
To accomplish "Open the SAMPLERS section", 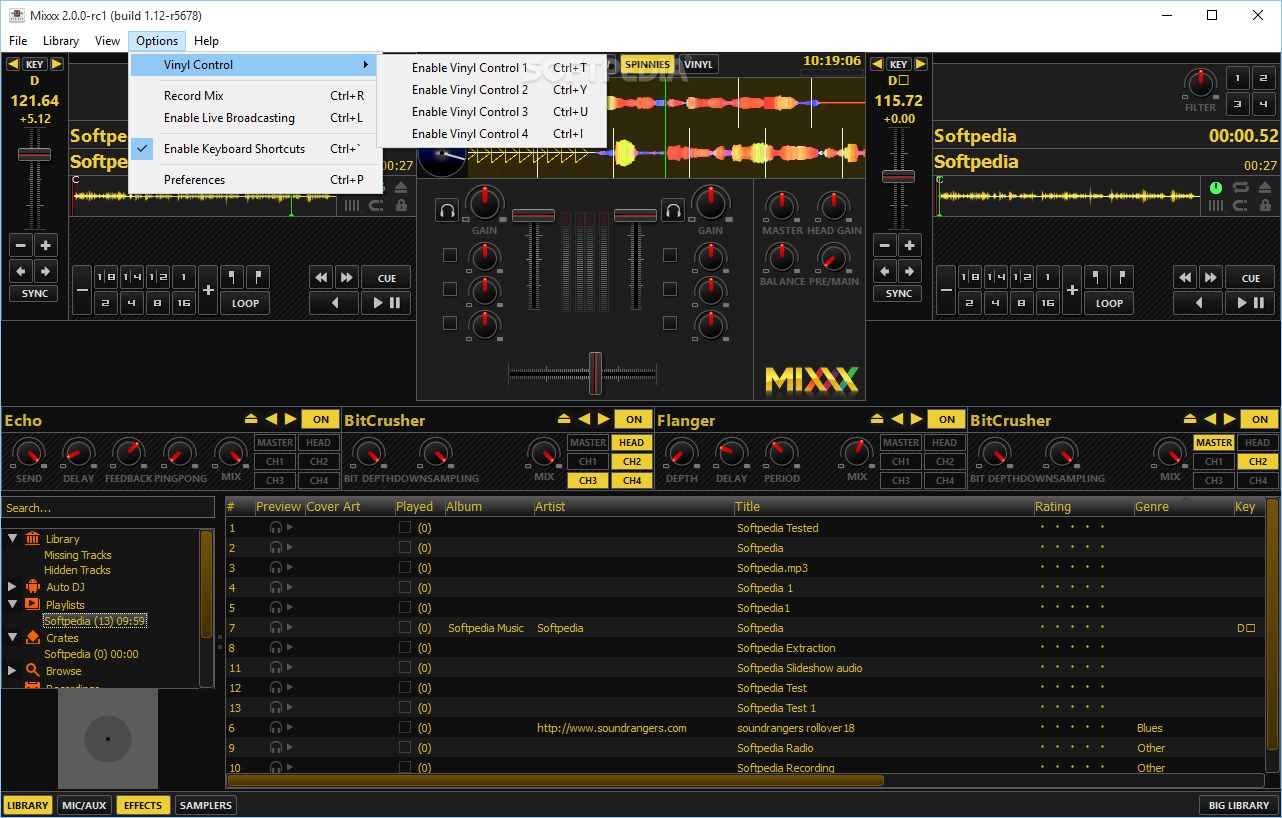I will pyautogui.click(x=206, y=805).
